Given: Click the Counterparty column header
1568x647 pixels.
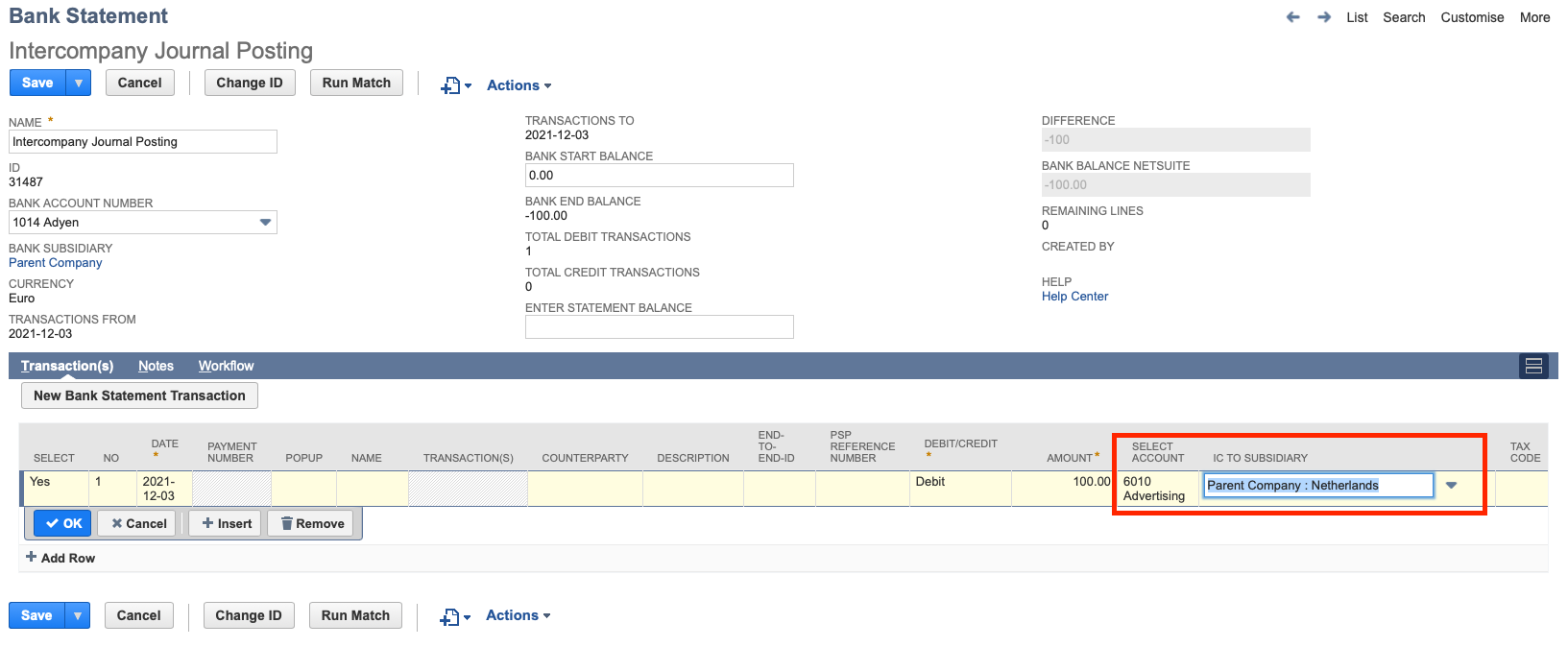Looking at the screenshot, I should (x=585, y=458).
